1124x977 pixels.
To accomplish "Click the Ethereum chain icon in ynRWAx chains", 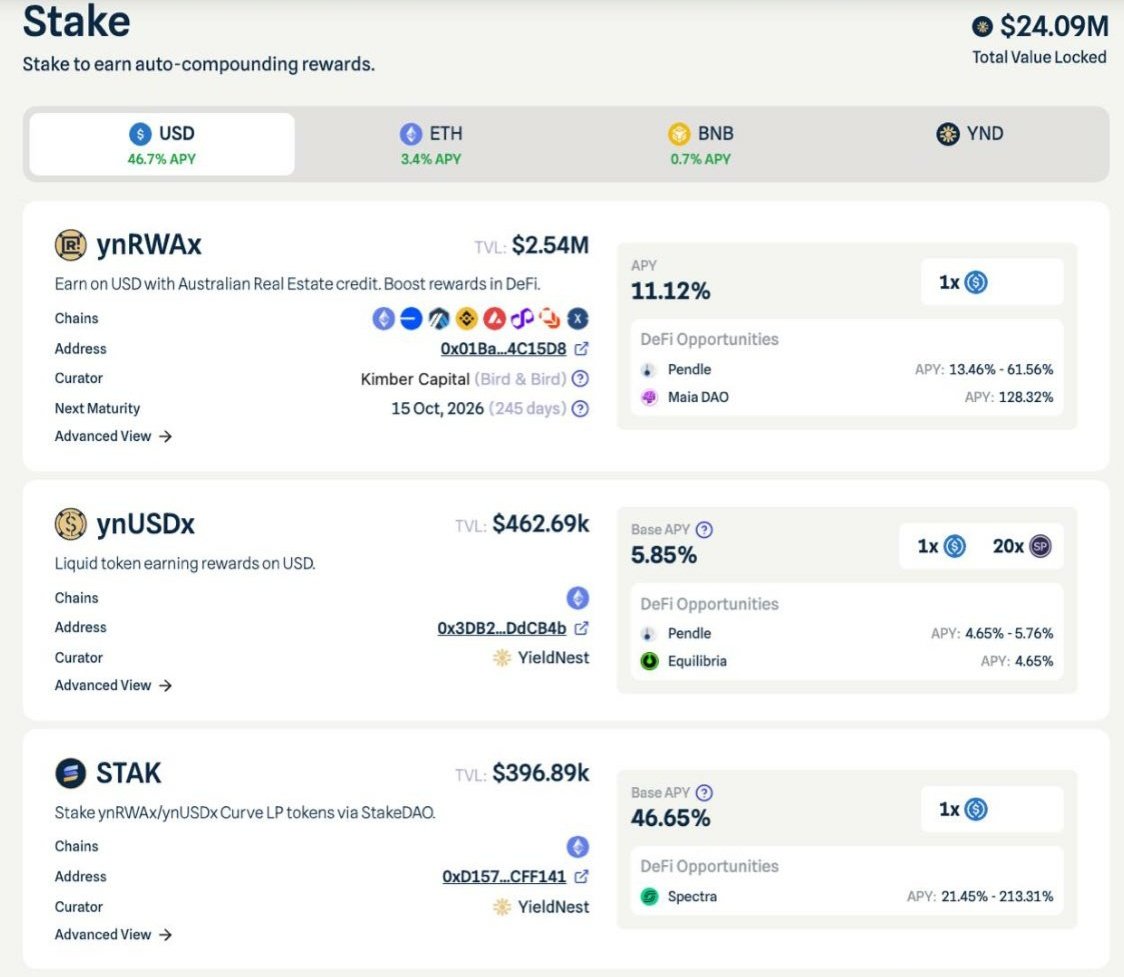I will (384, 318).
